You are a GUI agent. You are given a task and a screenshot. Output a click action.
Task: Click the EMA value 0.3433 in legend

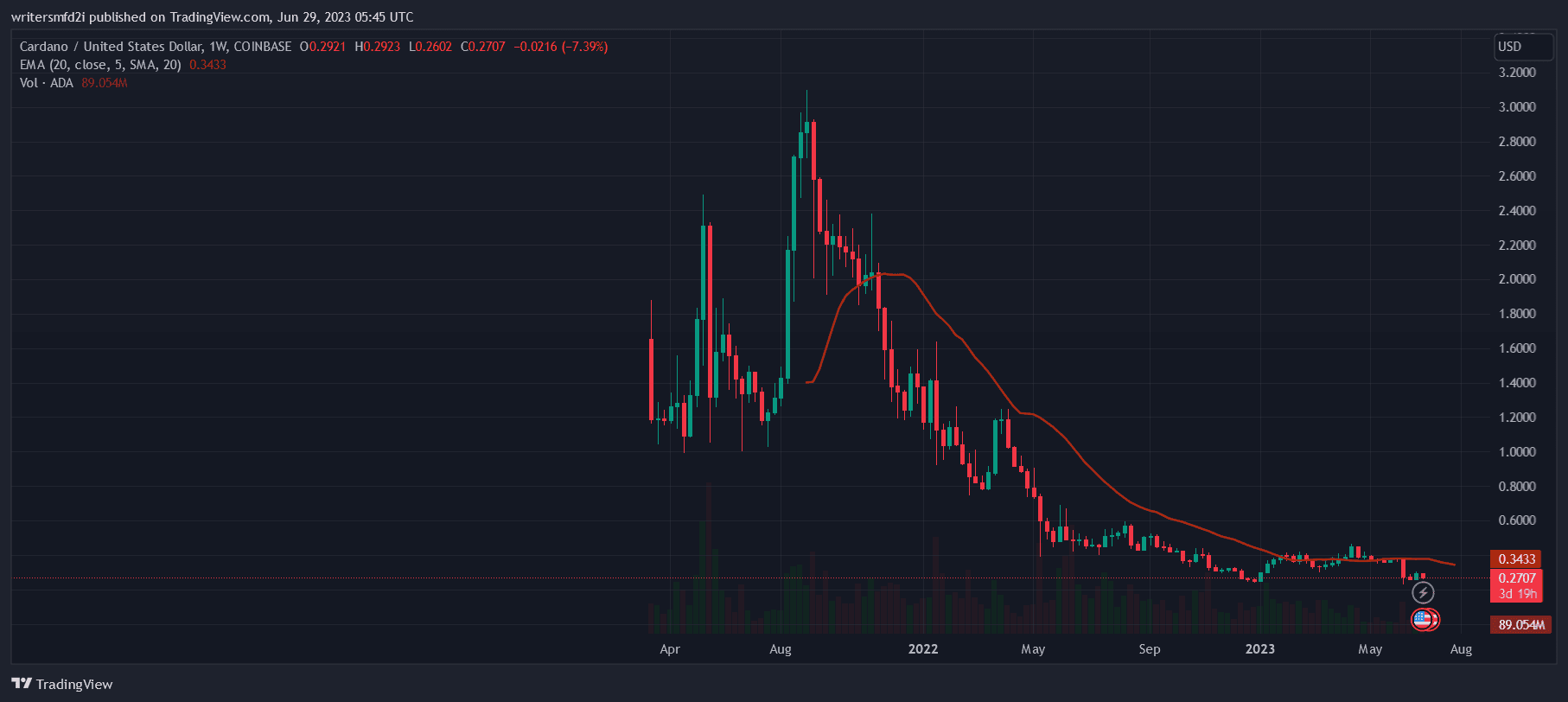207,65
